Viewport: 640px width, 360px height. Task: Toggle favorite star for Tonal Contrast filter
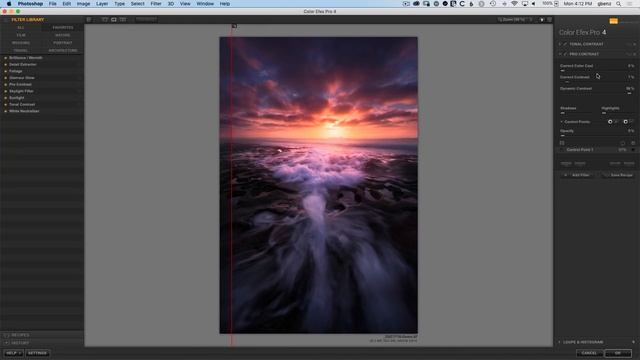click(x=5, y=104)
